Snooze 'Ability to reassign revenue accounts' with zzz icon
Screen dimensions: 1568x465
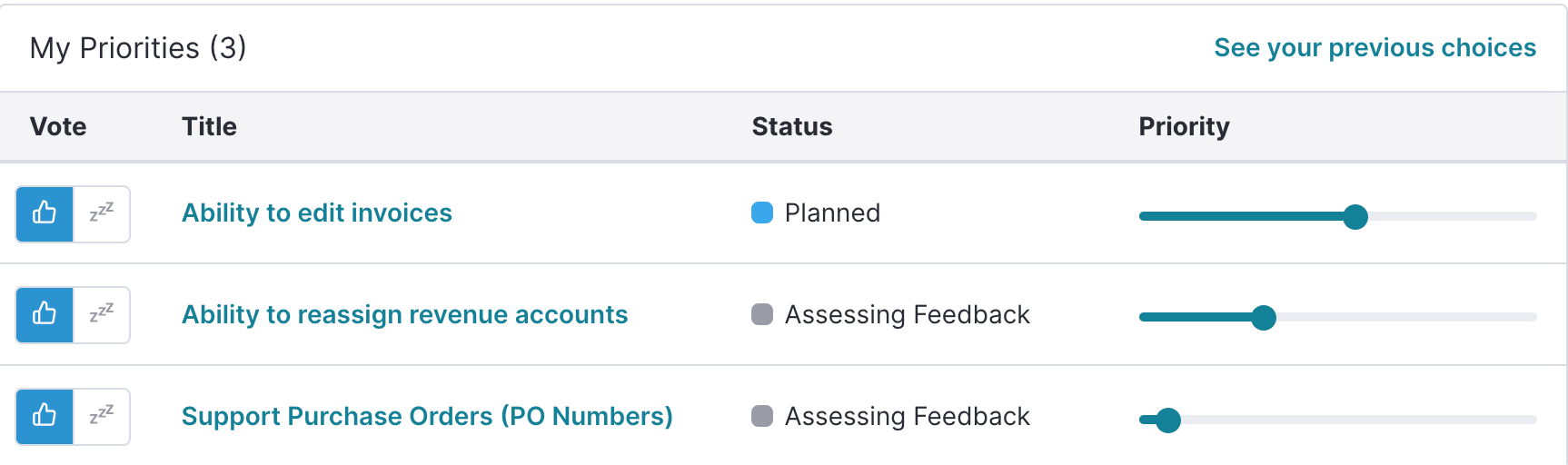102,315
